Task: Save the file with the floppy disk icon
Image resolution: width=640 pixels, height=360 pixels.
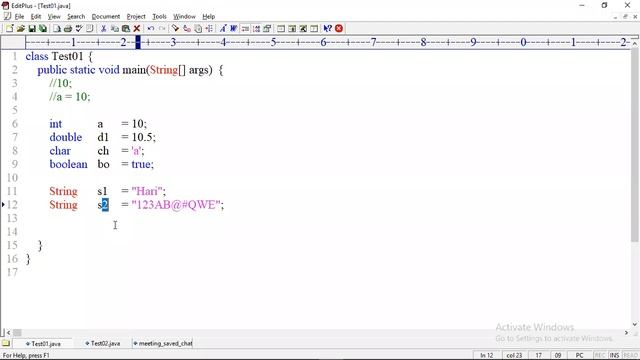Action: tap(32, 29)
